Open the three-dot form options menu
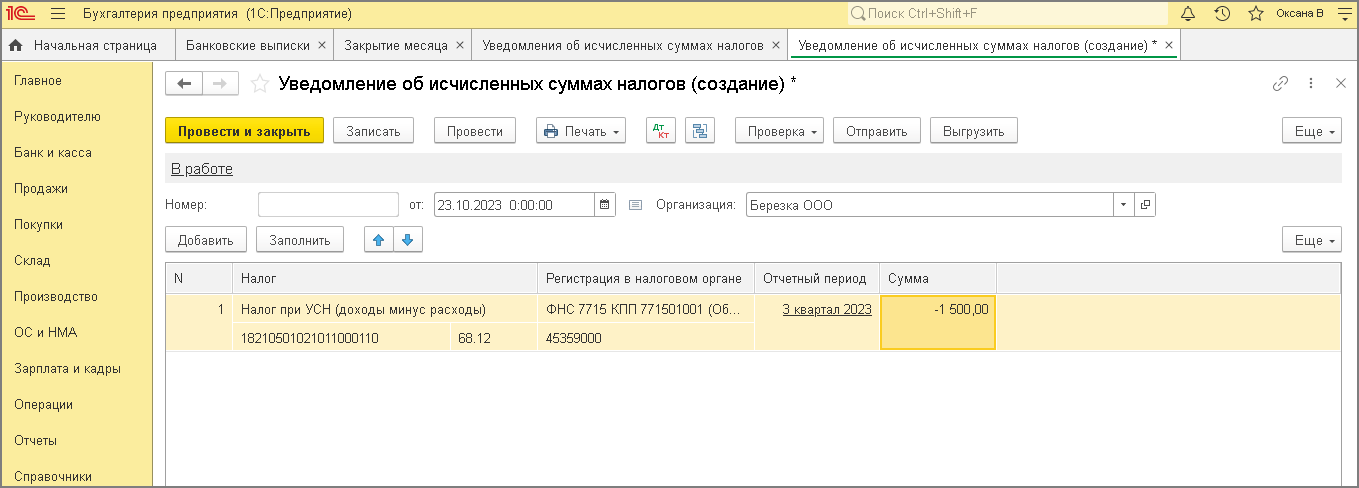The height and width of the screenshot is (488, 1359). click(x=1311, y=84)
